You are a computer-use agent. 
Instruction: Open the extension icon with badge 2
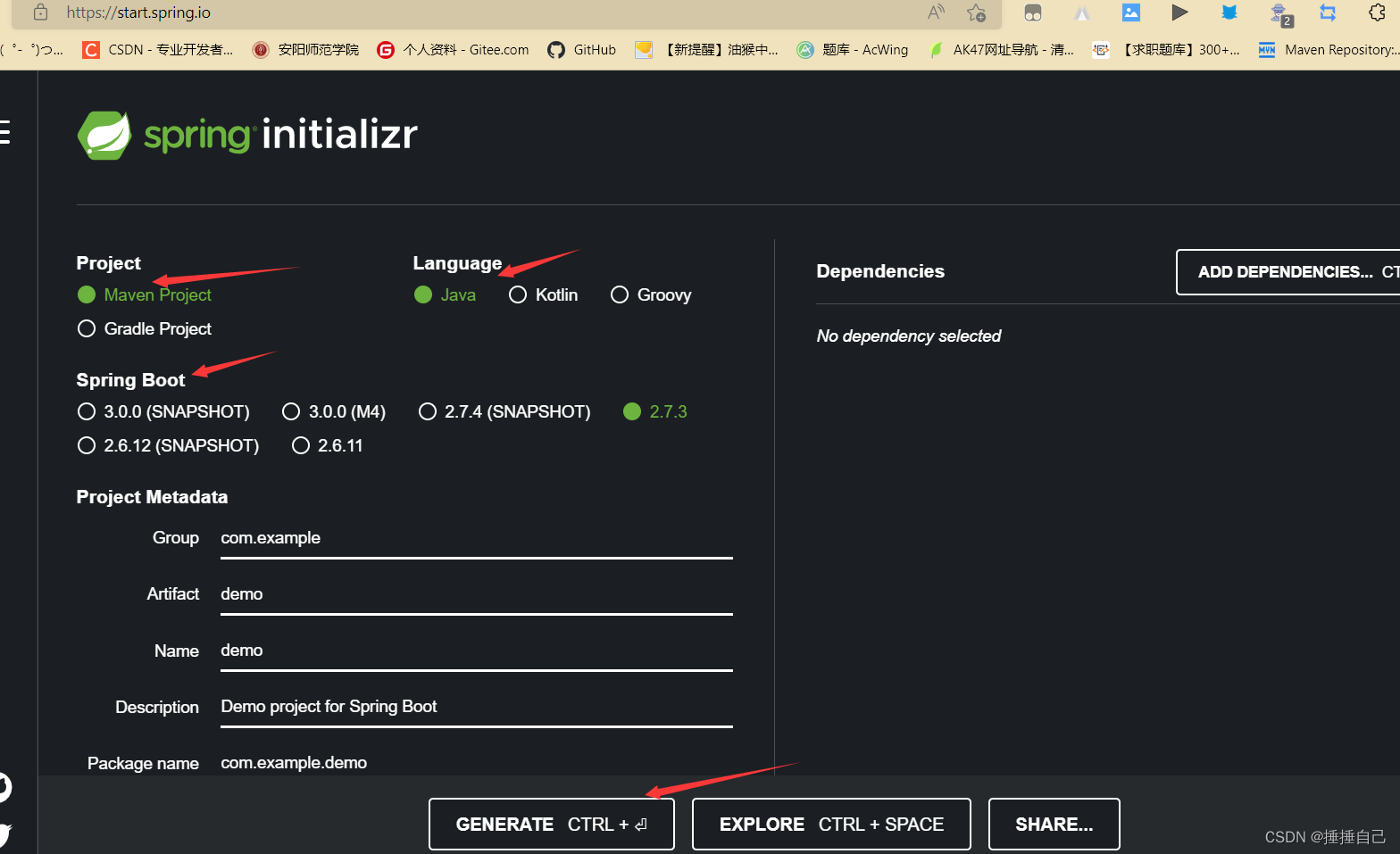[x=1280, y=13]
